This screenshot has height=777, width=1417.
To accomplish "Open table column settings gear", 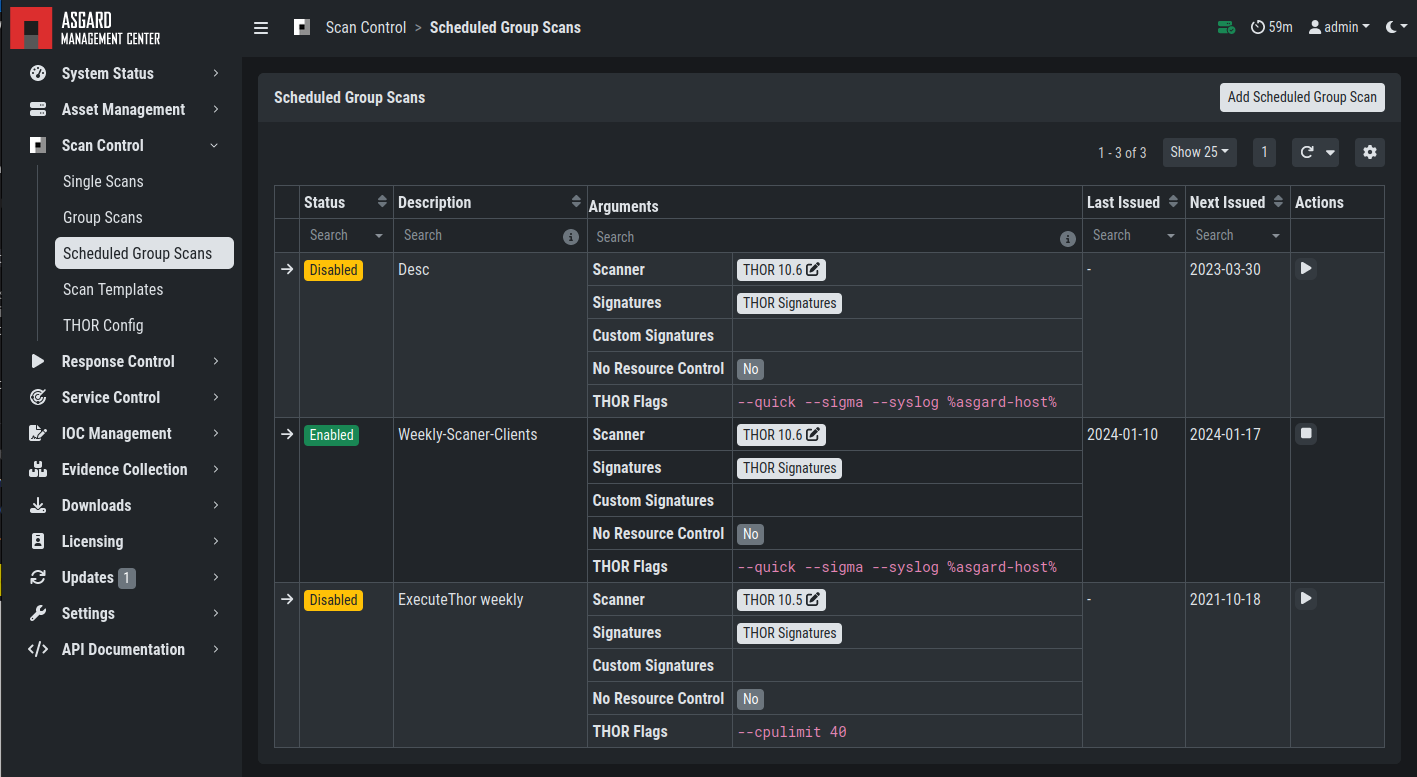I will pyautogui.click(x=1370, y=152).
